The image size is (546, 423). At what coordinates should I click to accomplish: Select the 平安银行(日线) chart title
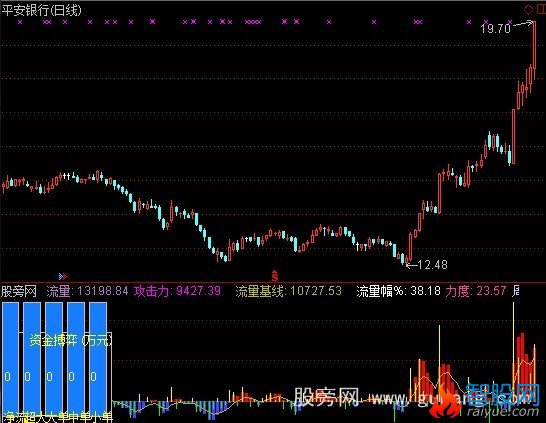pyautogui.click(x=41, y=10)
